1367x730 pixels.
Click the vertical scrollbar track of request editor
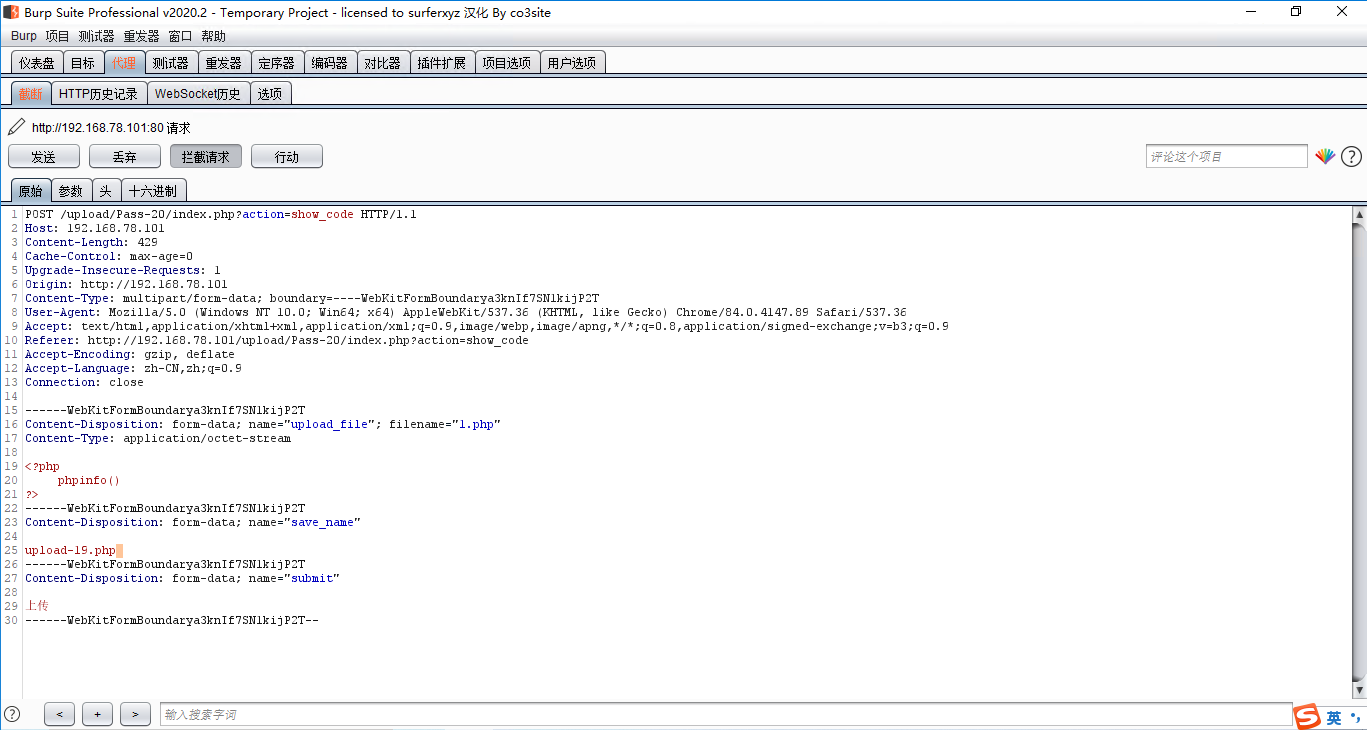click(x=1359, y=452)
